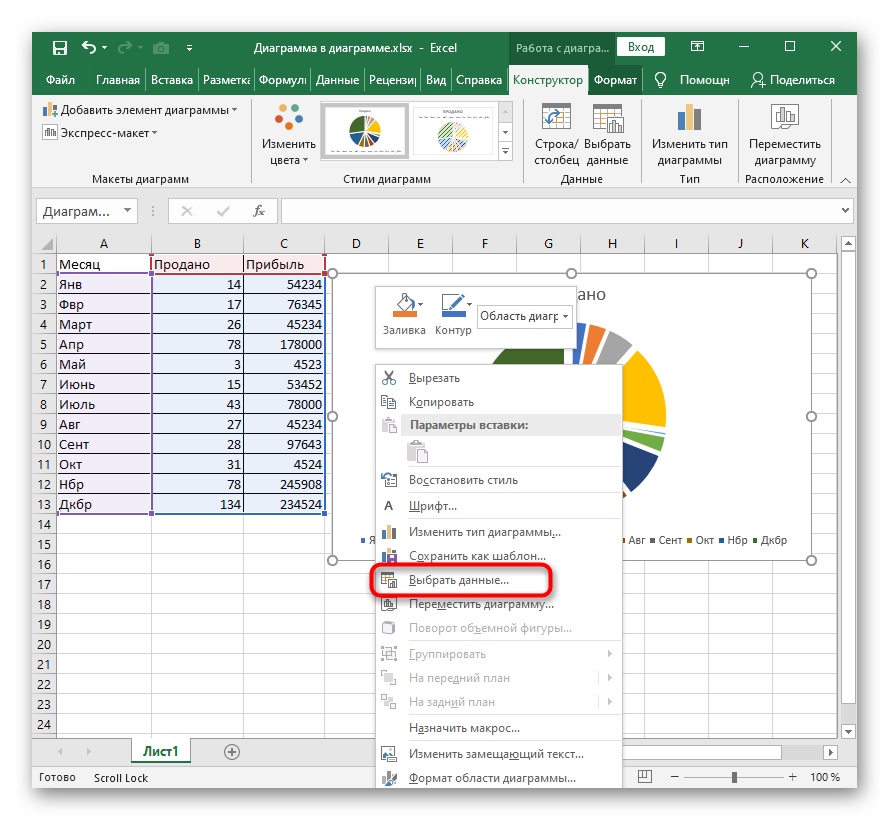Click the Вход sign-in button
889x820 pixels.
(641, 47)
